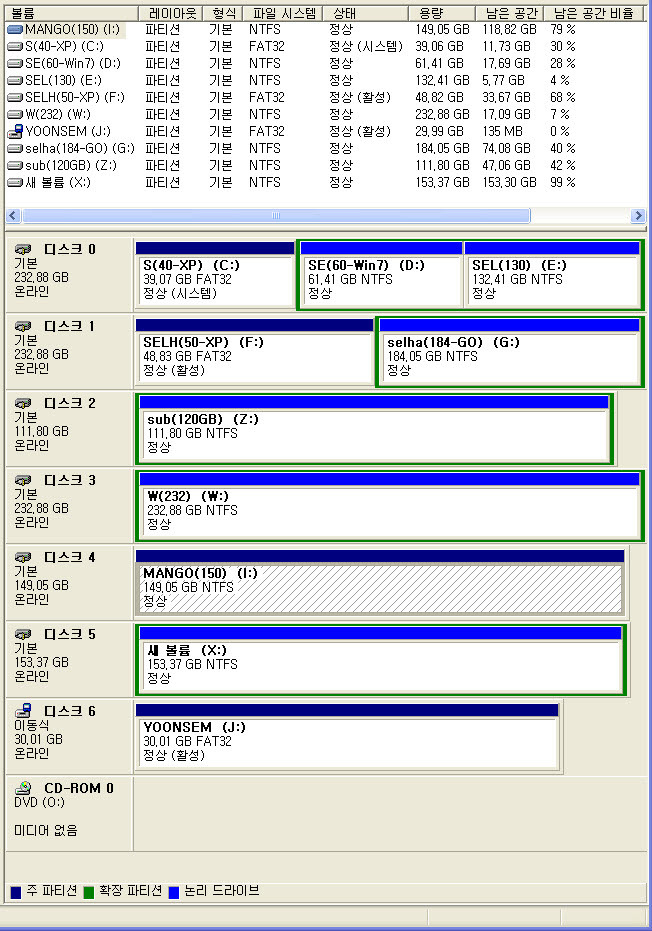Click the SEL(130) (E:) drive icon in list
The image size is (652, 931).
(15, 80)
